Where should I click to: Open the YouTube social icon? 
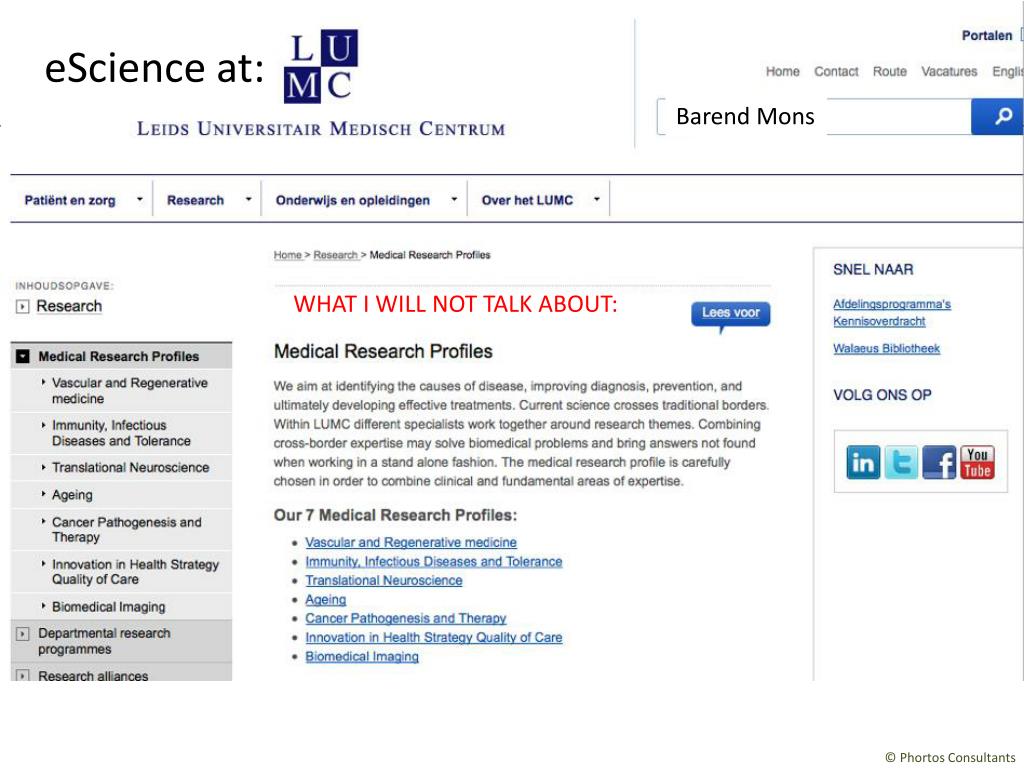click(x=977, y=462)
